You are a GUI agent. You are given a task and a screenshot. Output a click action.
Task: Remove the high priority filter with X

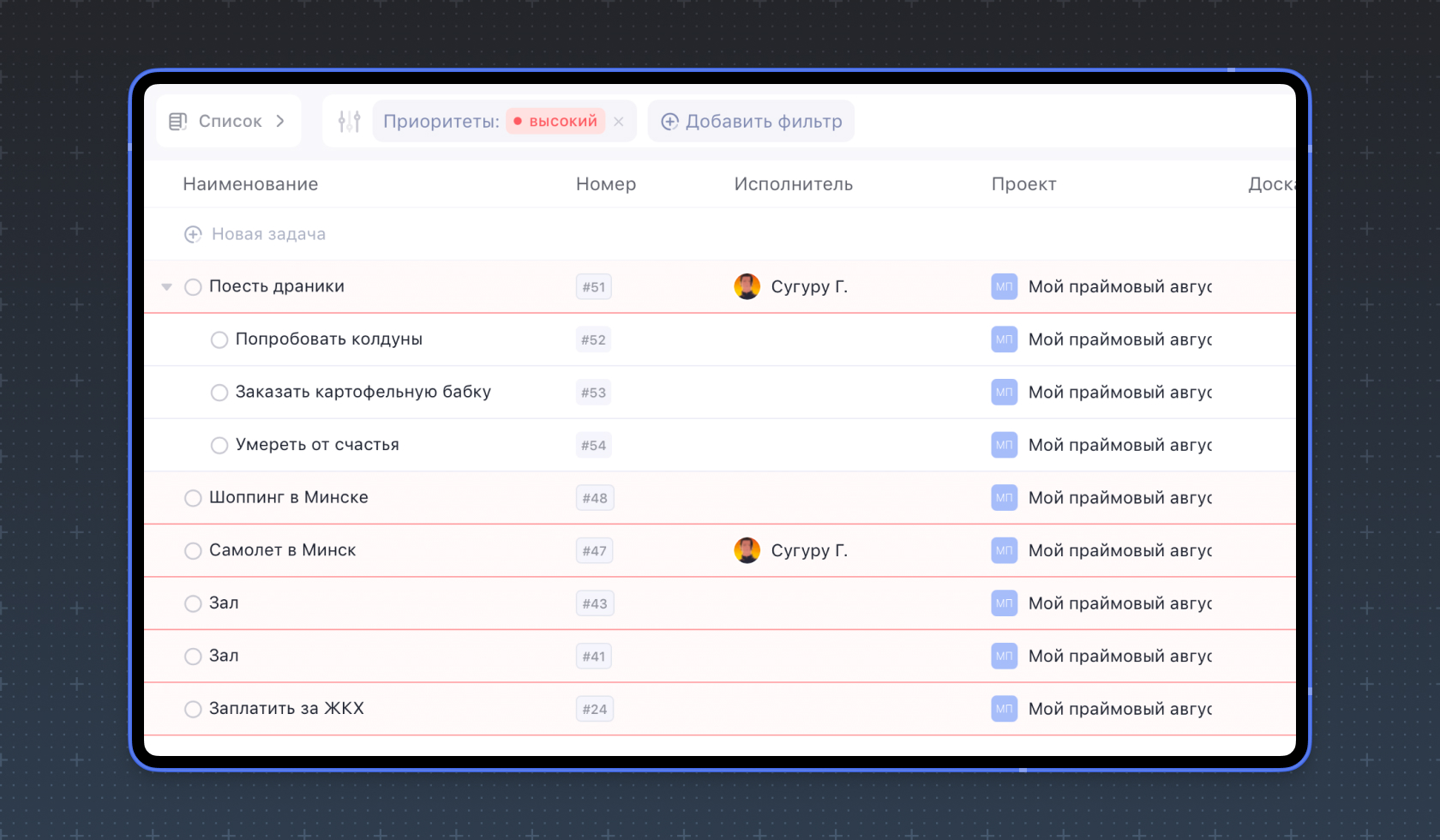pos(619,122)
